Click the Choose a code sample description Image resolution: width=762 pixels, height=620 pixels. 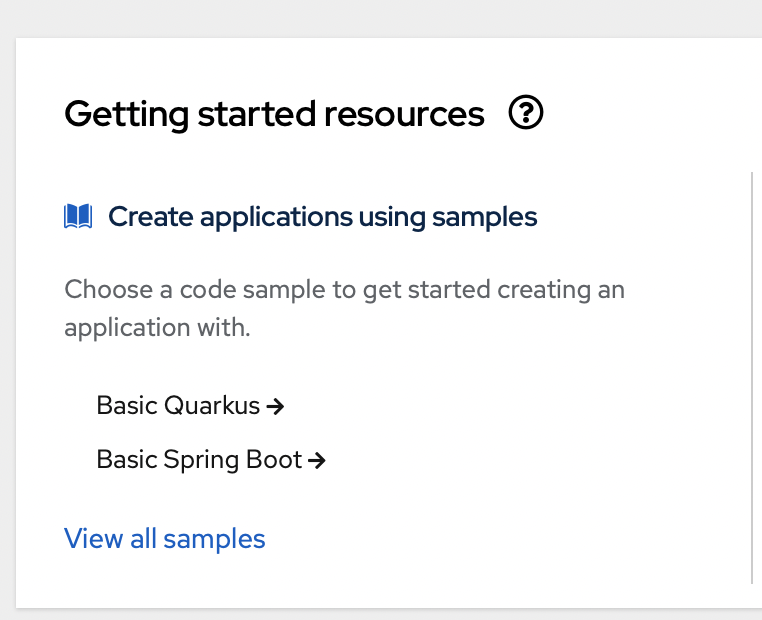[344, 291]
